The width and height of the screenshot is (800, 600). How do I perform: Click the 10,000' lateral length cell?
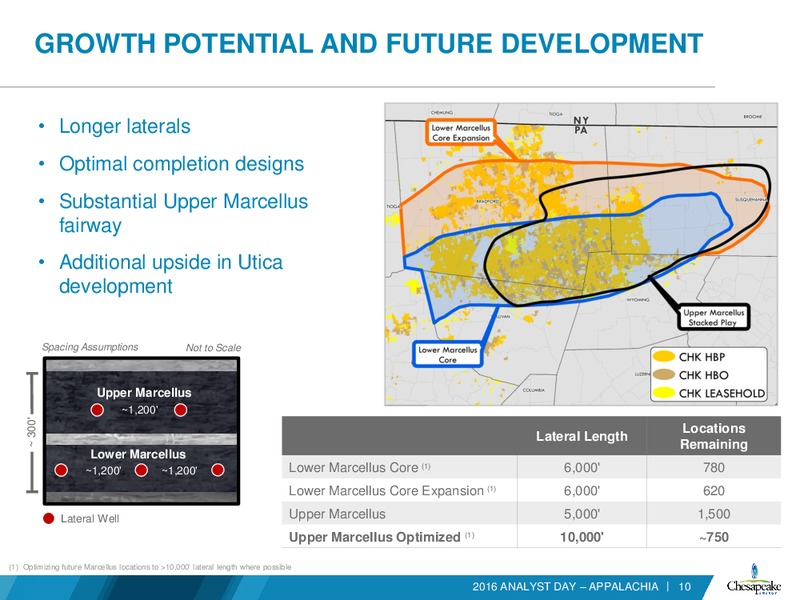point(582,537)
